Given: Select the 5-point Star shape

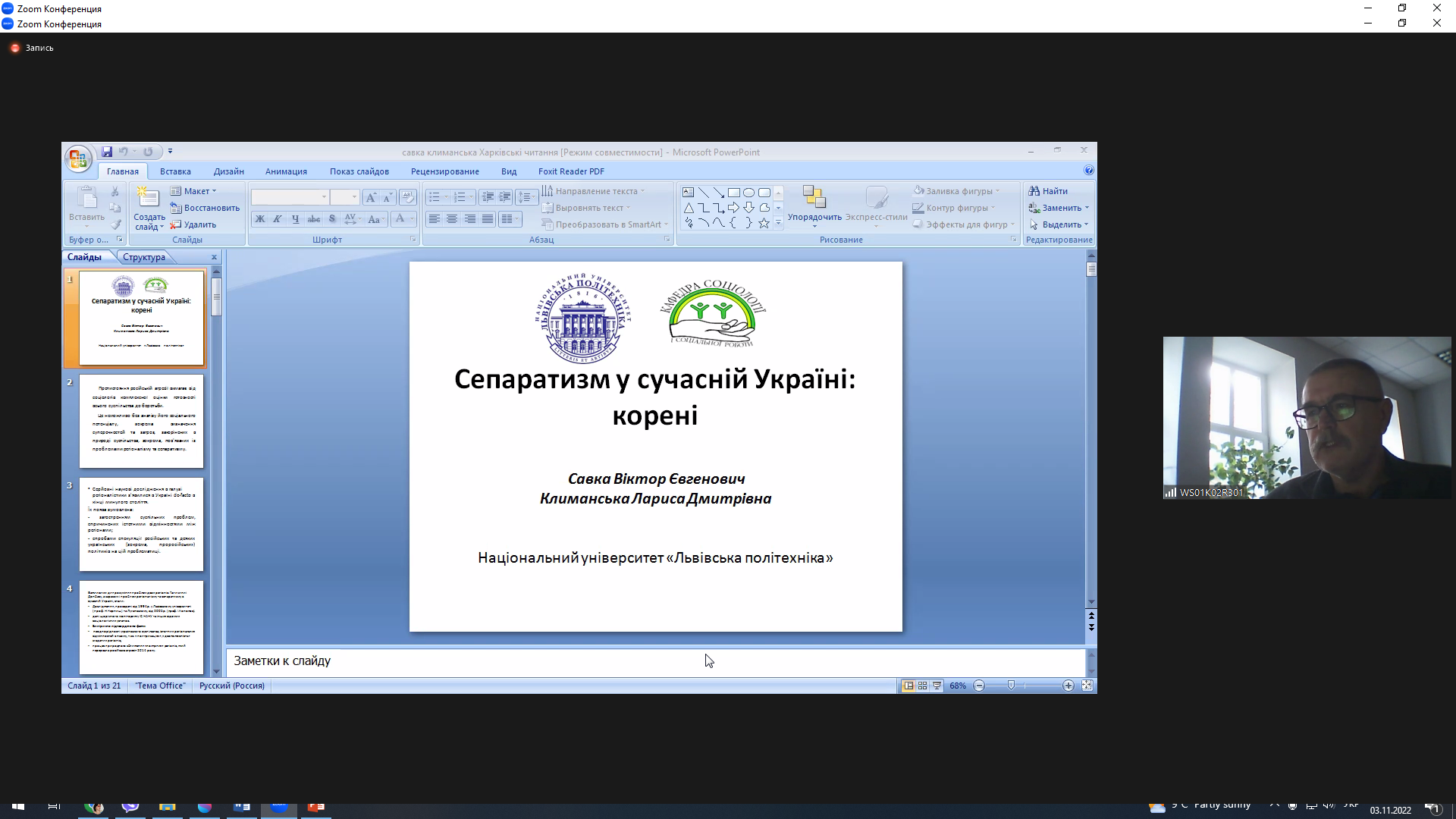Looking at the screenshot, I should click(x=764, y=223).
